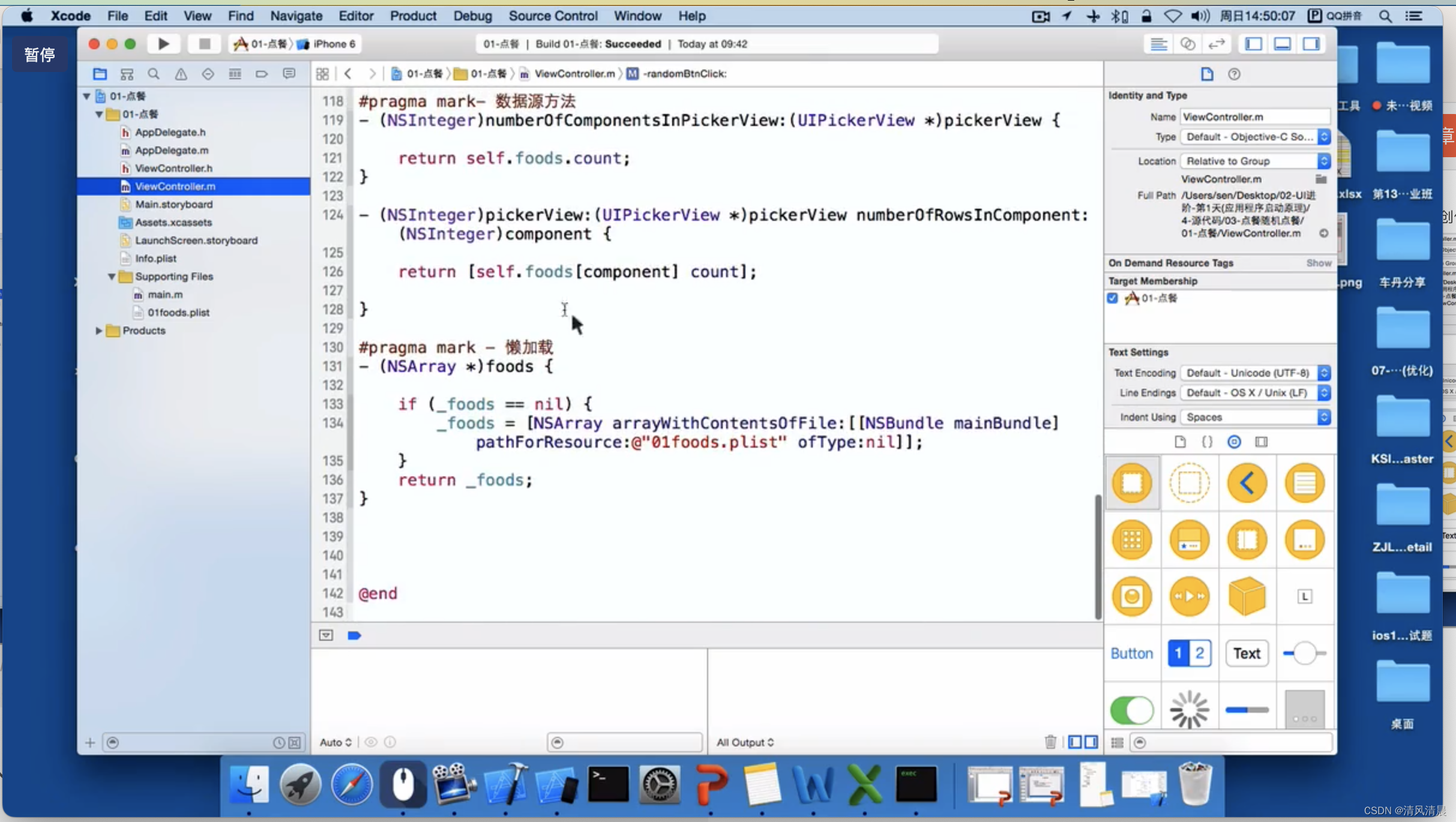The image size is (1456, 822).
Task: Open the Project navigator folder icon
Action: pos(100,74)
